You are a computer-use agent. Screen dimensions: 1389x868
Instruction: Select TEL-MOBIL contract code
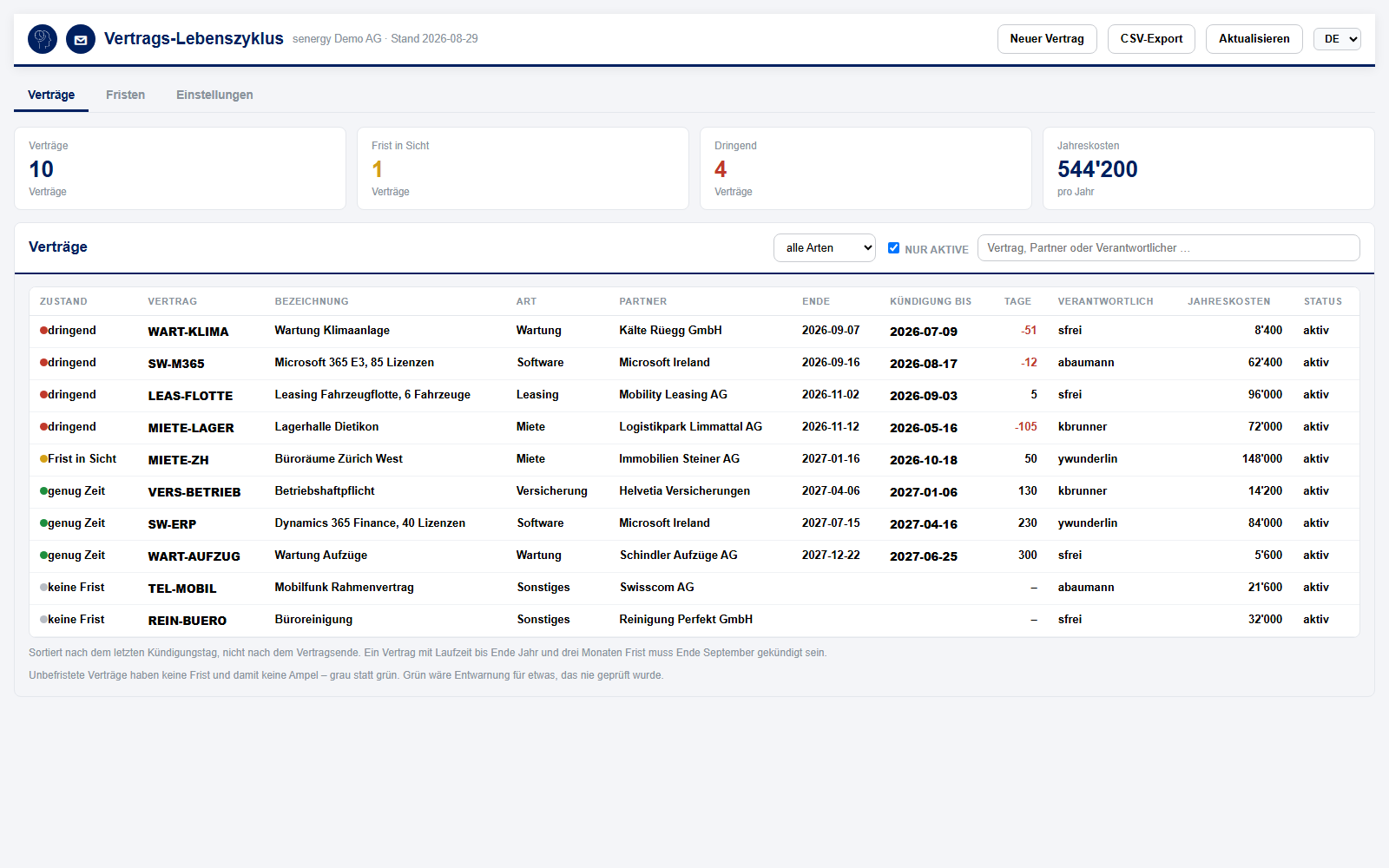182,589
